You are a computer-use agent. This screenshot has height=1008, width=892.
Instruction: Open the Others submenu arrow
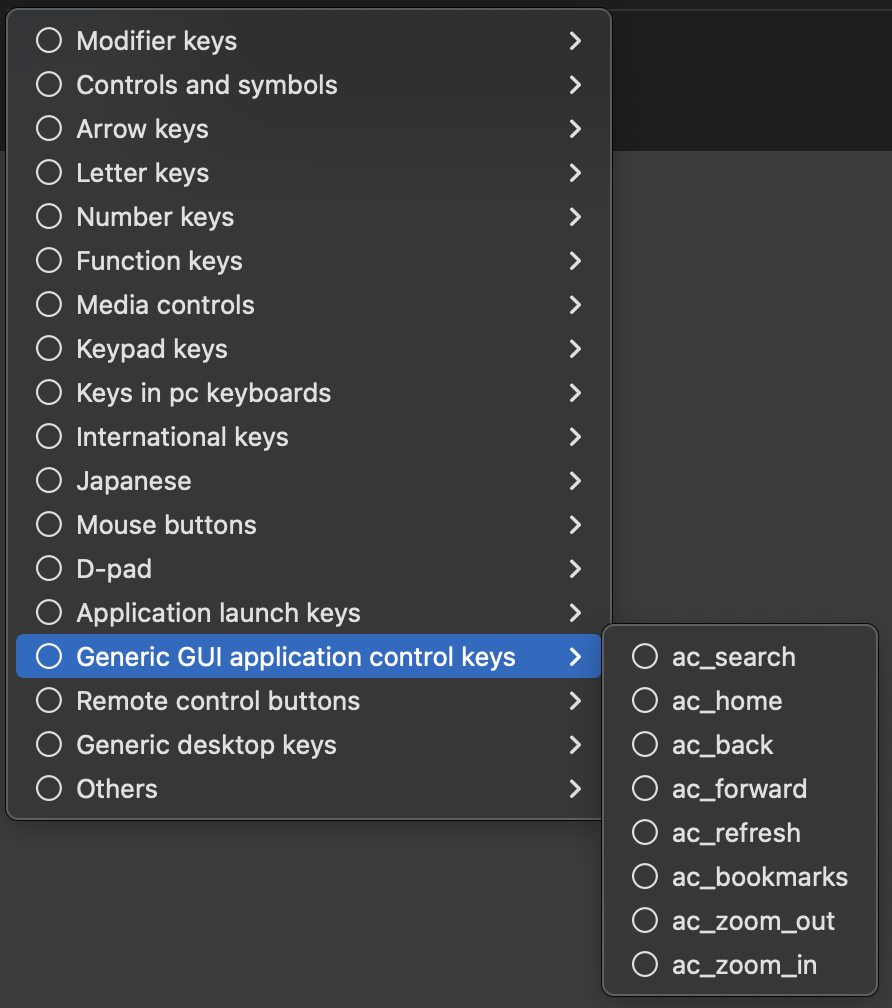(575, 789)
